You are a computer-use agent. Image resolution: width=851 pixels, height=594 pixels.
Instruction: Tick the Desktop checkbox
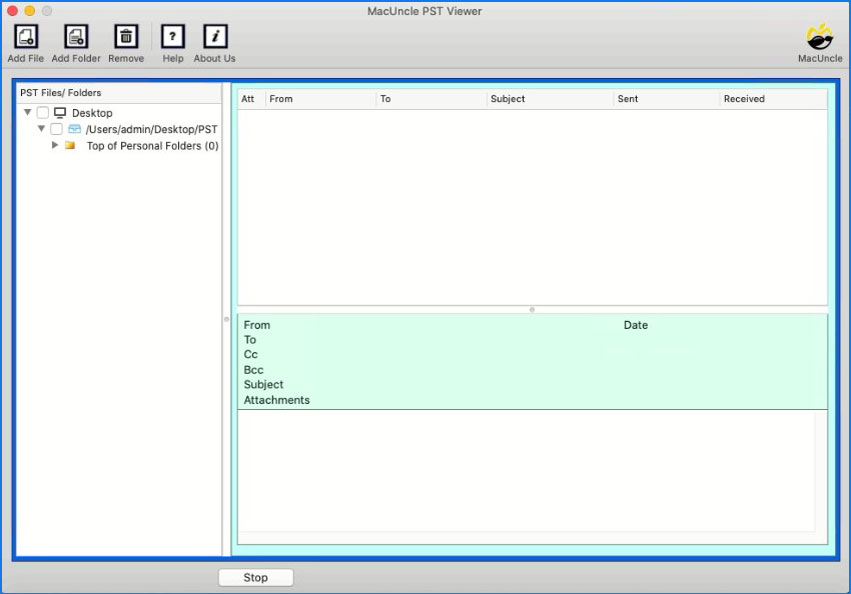pos(43,113)
